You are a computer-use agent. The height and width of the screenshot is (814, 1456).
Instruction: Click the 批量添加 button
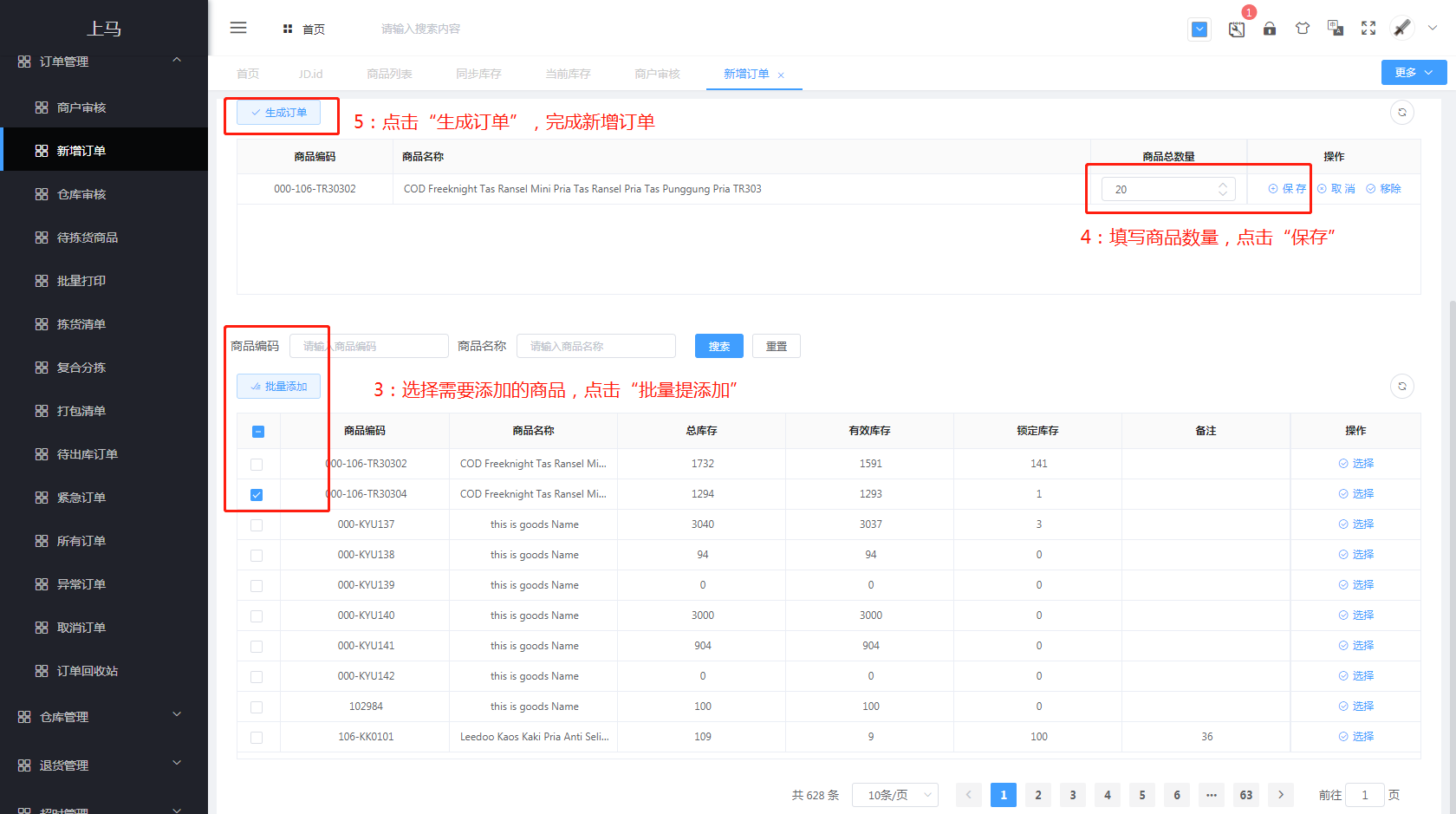coord(278,387)
